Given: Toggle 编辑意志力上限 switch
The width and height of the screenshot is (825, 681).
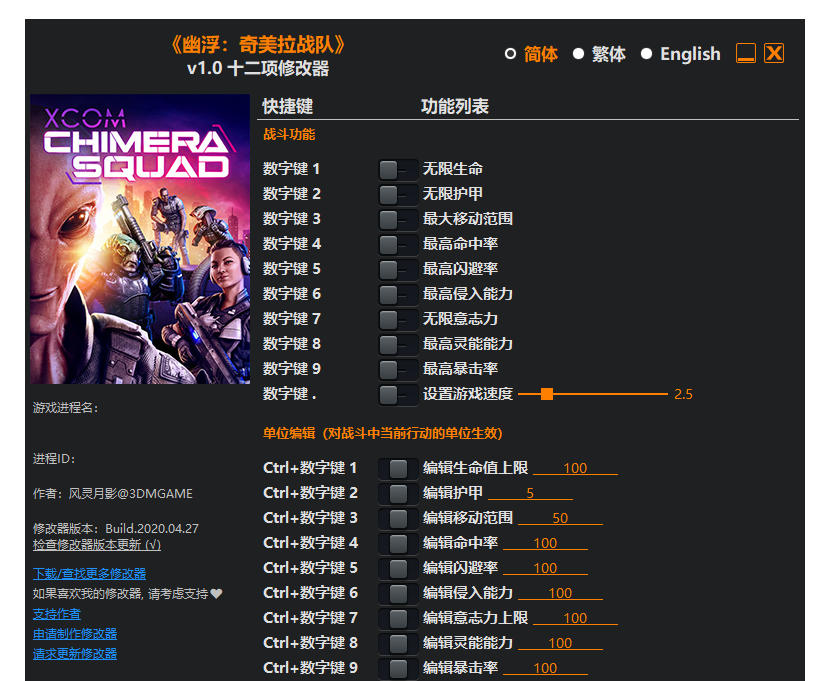Looking at the screenshot, I should point(398,618).
